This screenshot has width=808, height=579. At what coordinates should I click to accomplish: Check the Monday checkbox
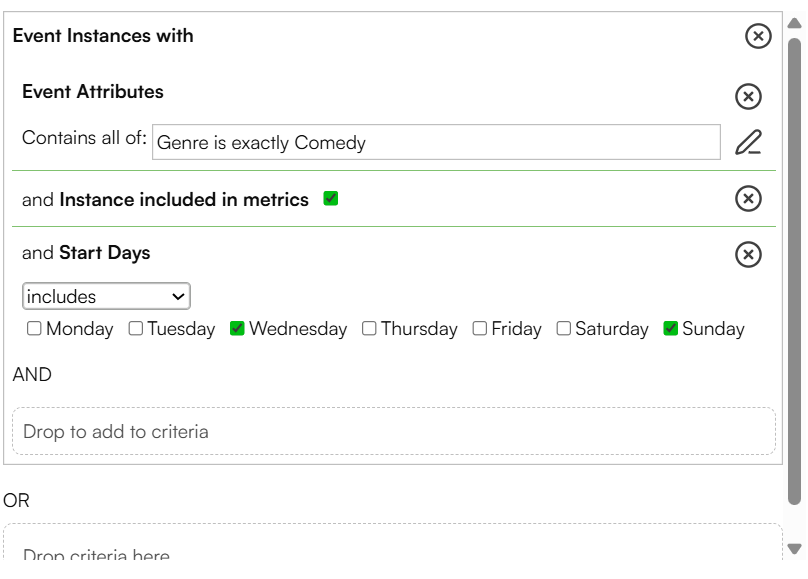click(x=34, y=328)
